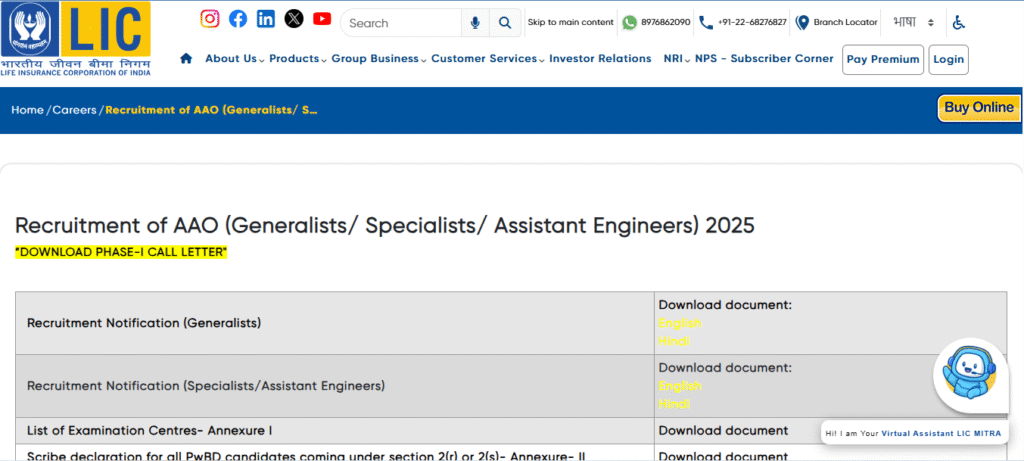
Task: Open LIC Instagram page icon
Action: coord(210,19)
